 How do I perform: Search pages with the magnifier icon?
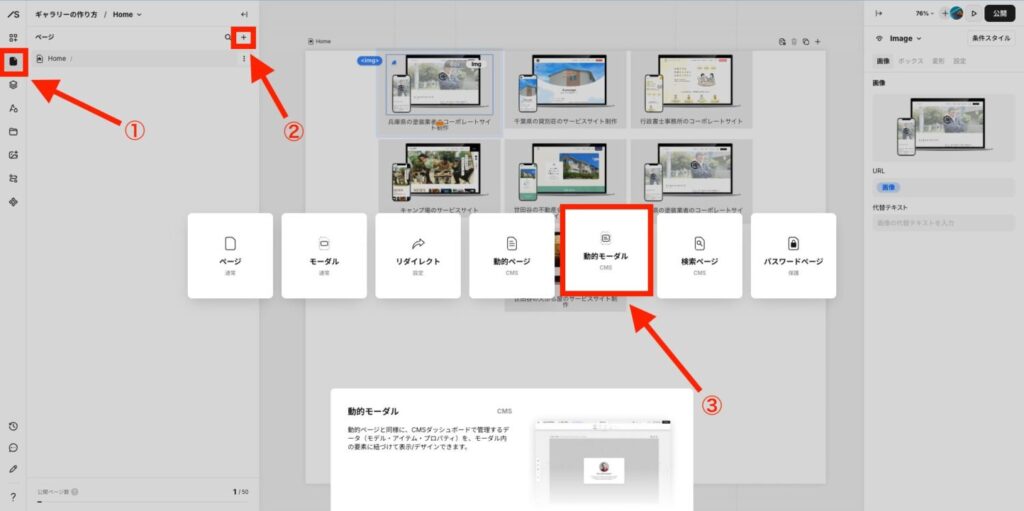[227, 37]
